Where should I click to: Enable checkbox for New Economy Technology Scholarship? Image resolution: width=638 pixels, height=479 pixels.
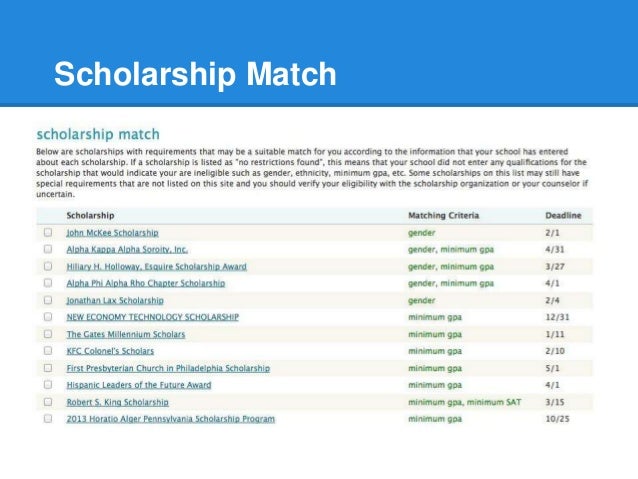click(x=48, y=317)
